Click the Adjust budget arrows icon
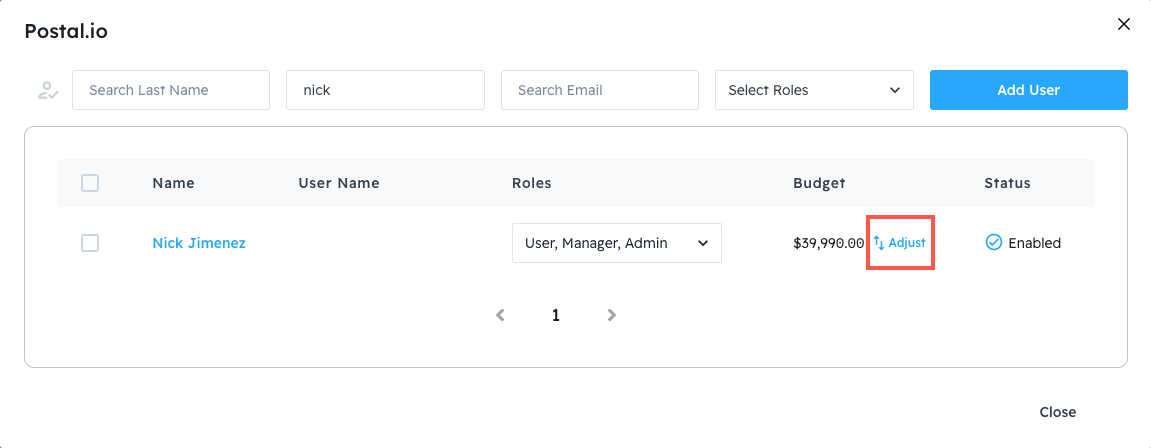The width and height of the screenshot is (1151, 448). (879, 242)
